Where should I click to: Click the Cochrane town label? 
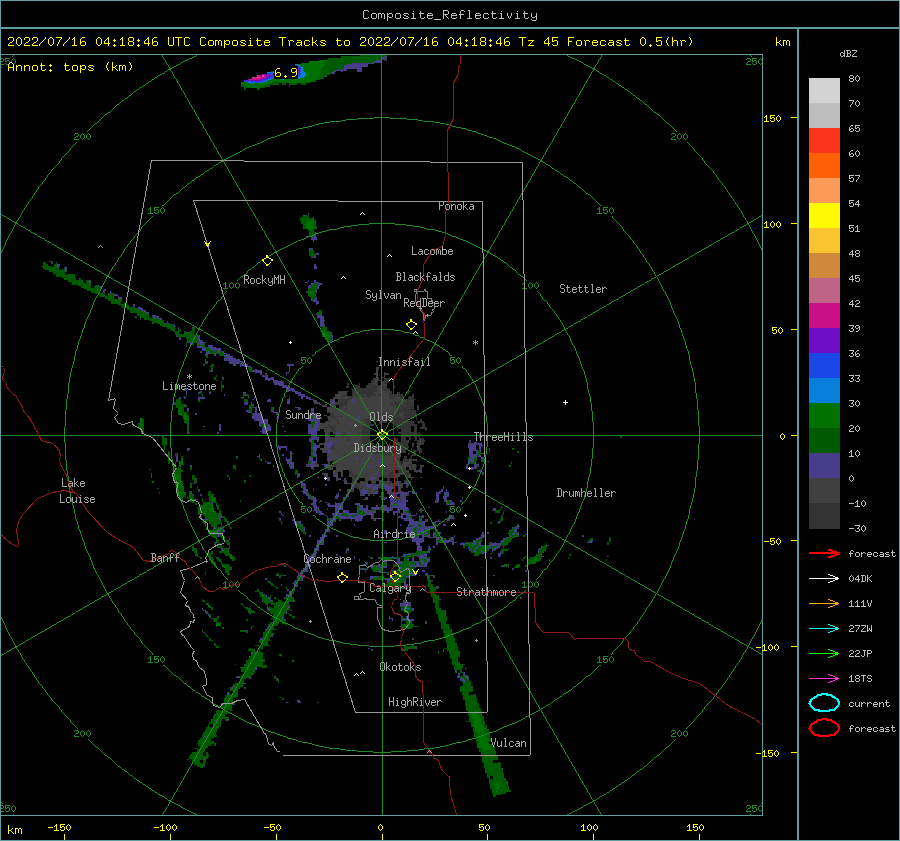(327, 559)
